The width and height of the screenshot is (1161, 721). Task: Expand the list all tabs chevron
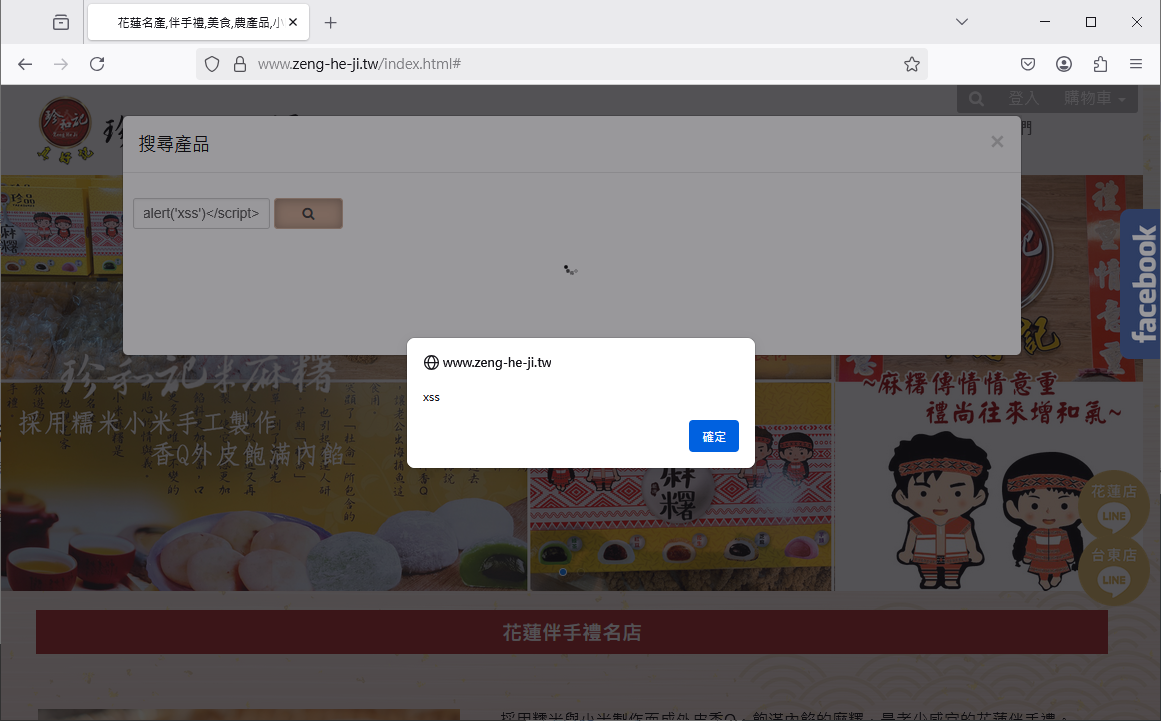(962, 22)
